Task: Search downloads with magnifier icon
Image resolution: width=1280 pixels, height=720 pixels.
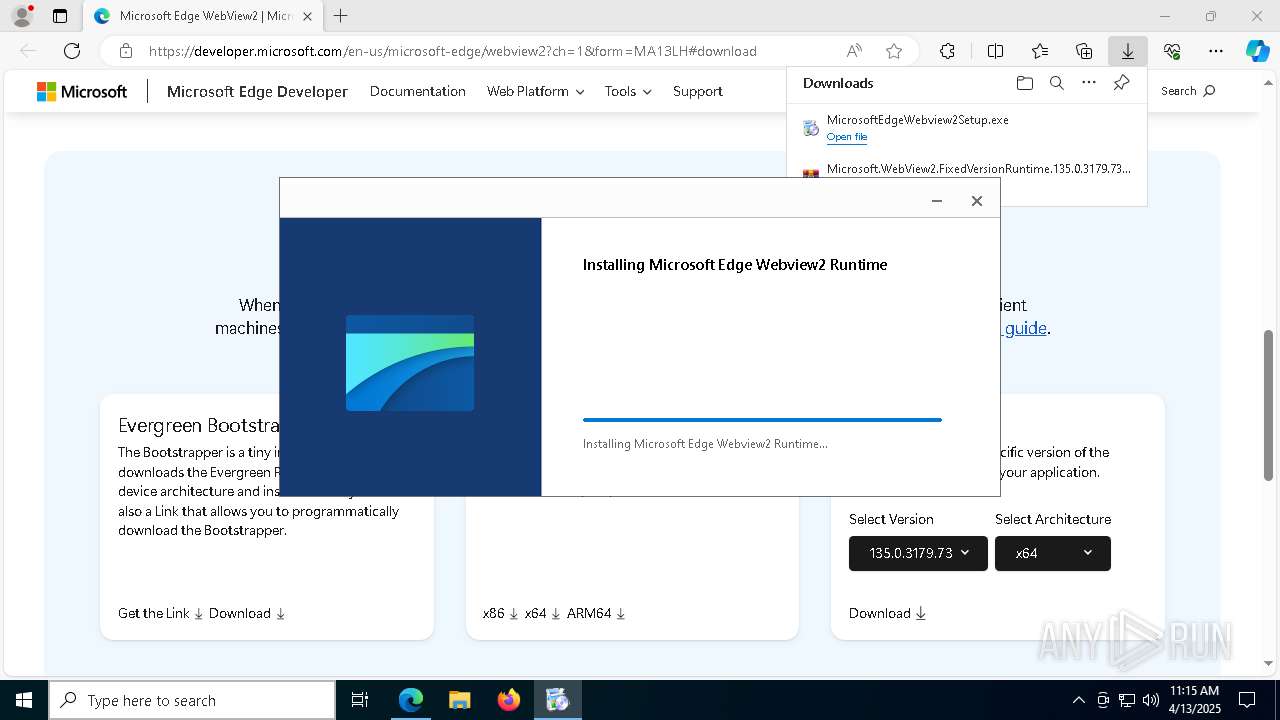Action: [1056, 83]
